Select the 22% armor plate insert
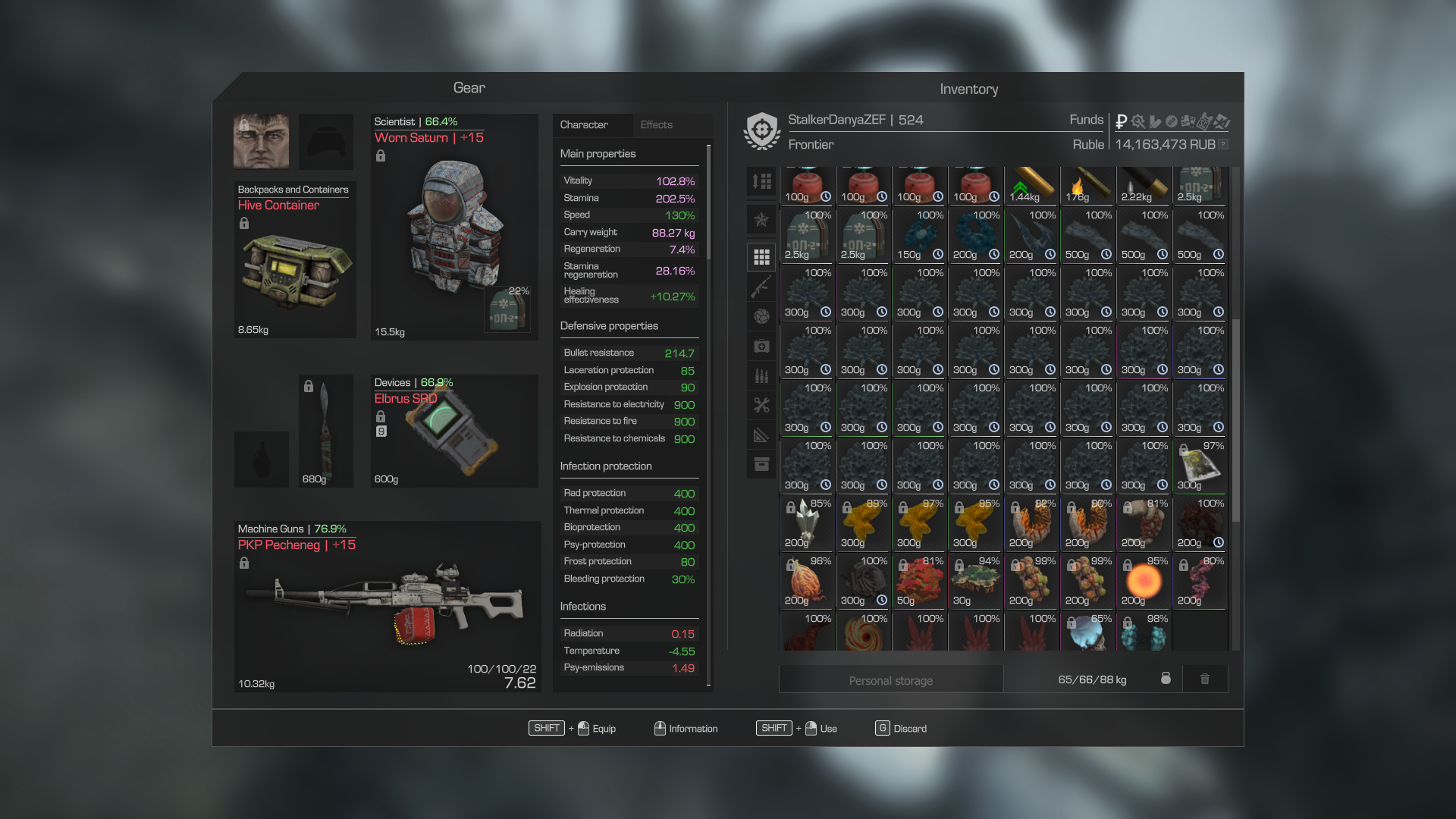 coord(507,309)
